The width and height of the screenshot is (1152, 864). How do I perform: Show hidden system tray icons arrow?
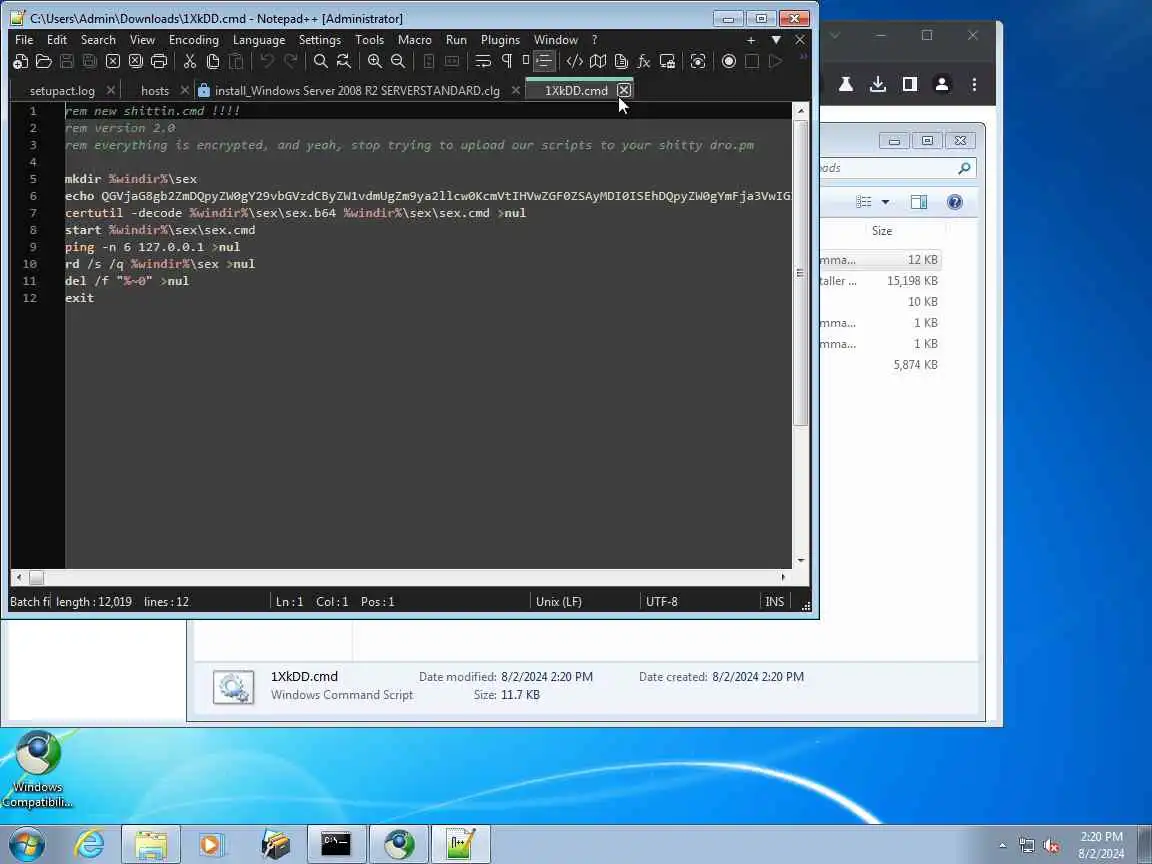[1002, 846]
